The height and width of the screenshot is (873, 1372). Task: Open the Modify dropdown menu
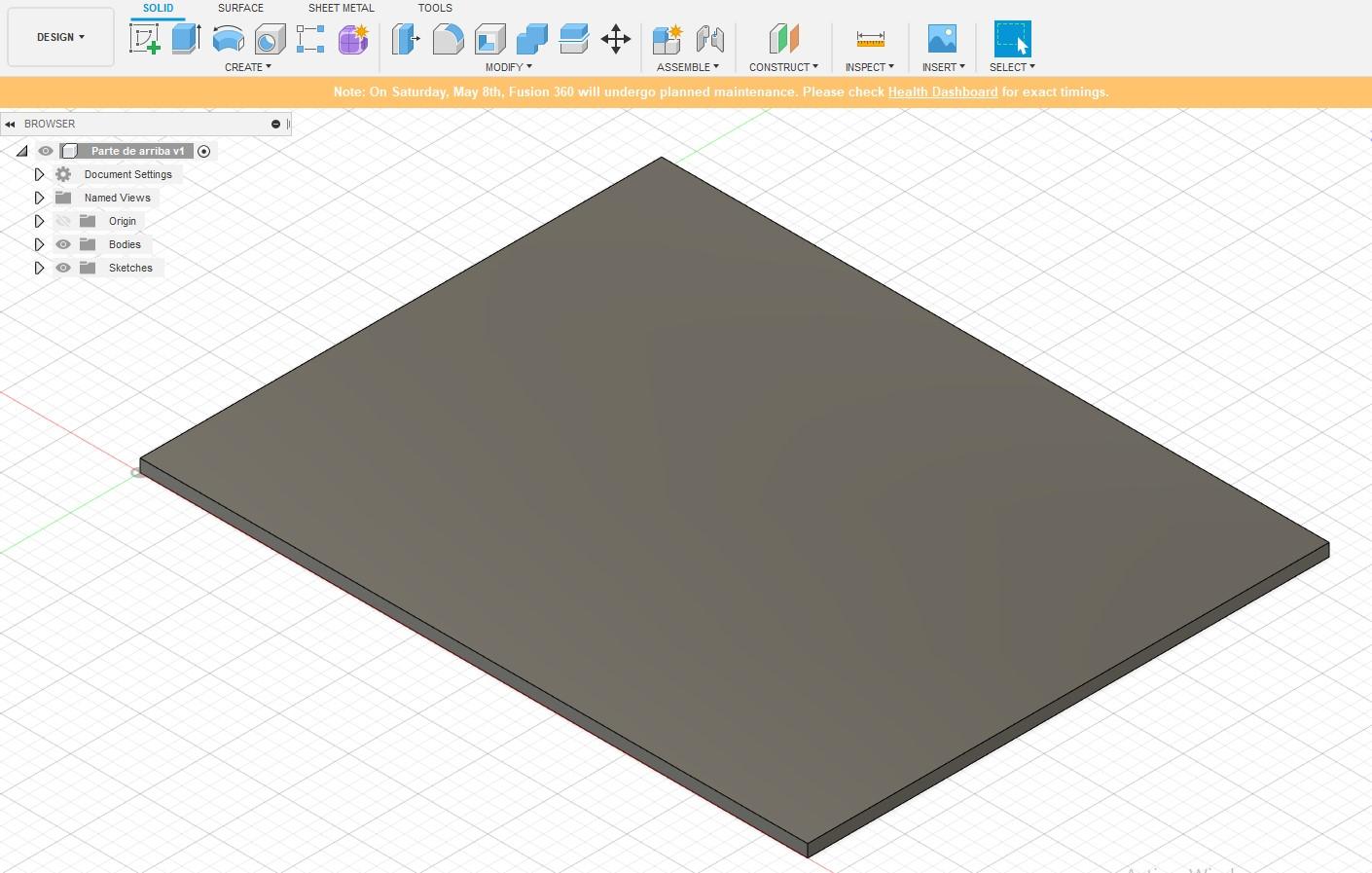[x=509, y=67]
